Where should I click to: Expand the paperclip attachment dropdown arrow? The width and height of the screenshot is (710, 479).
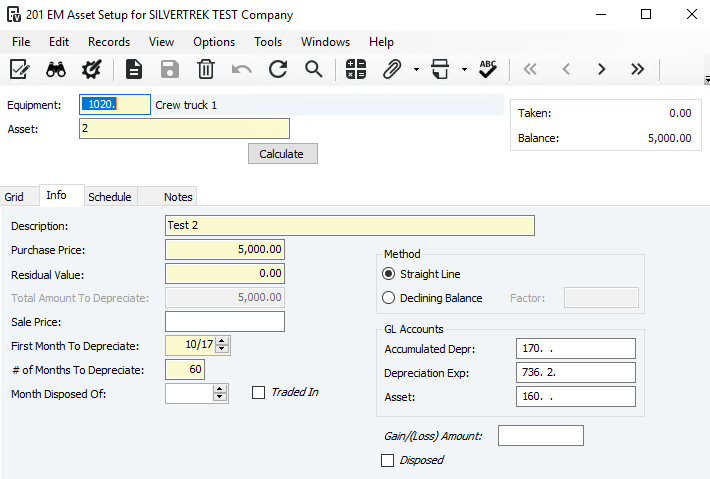click(416, 70)
